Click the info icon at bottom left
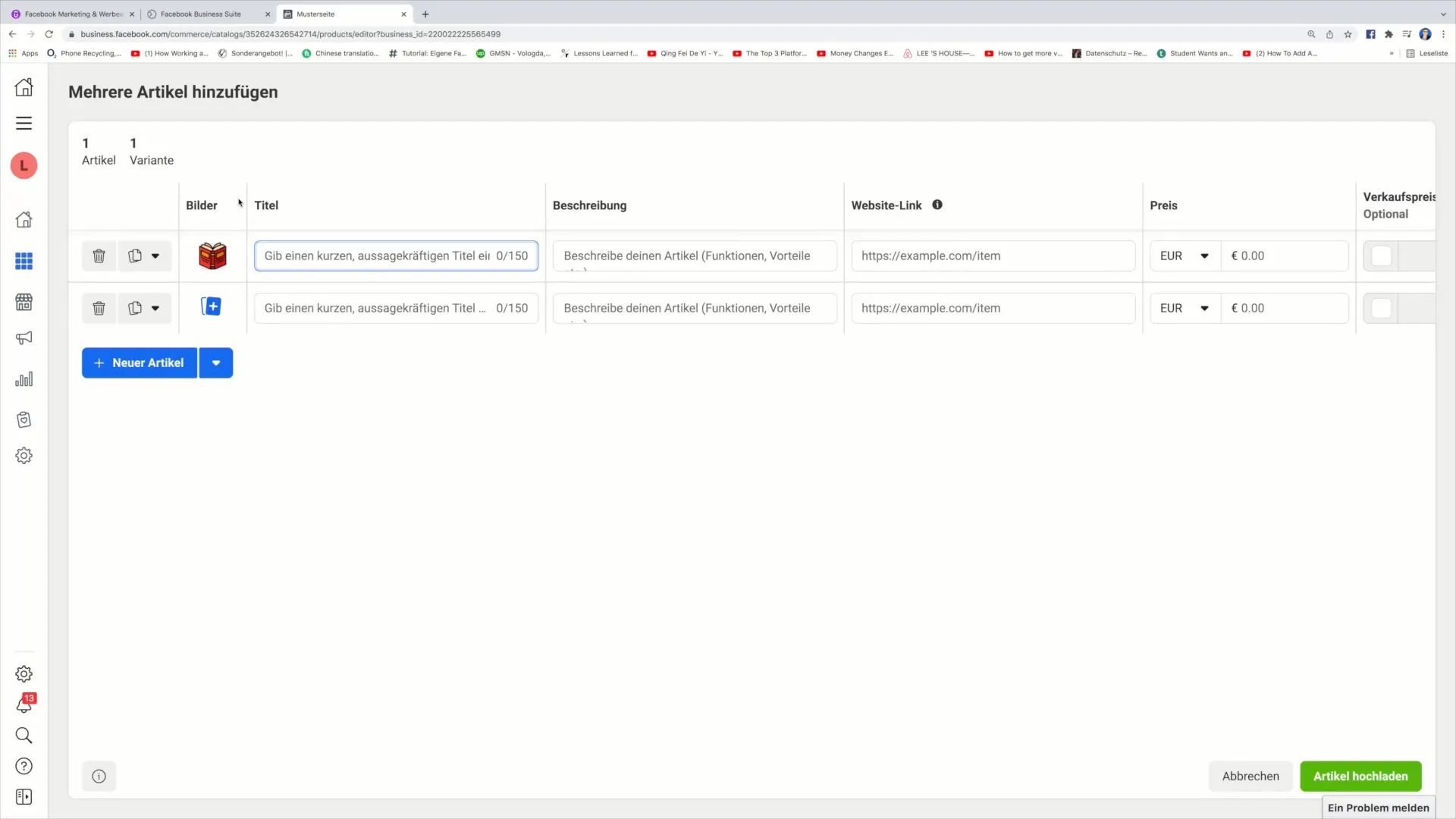Screen dimensions: 1456x819 [x=99, y=776]
